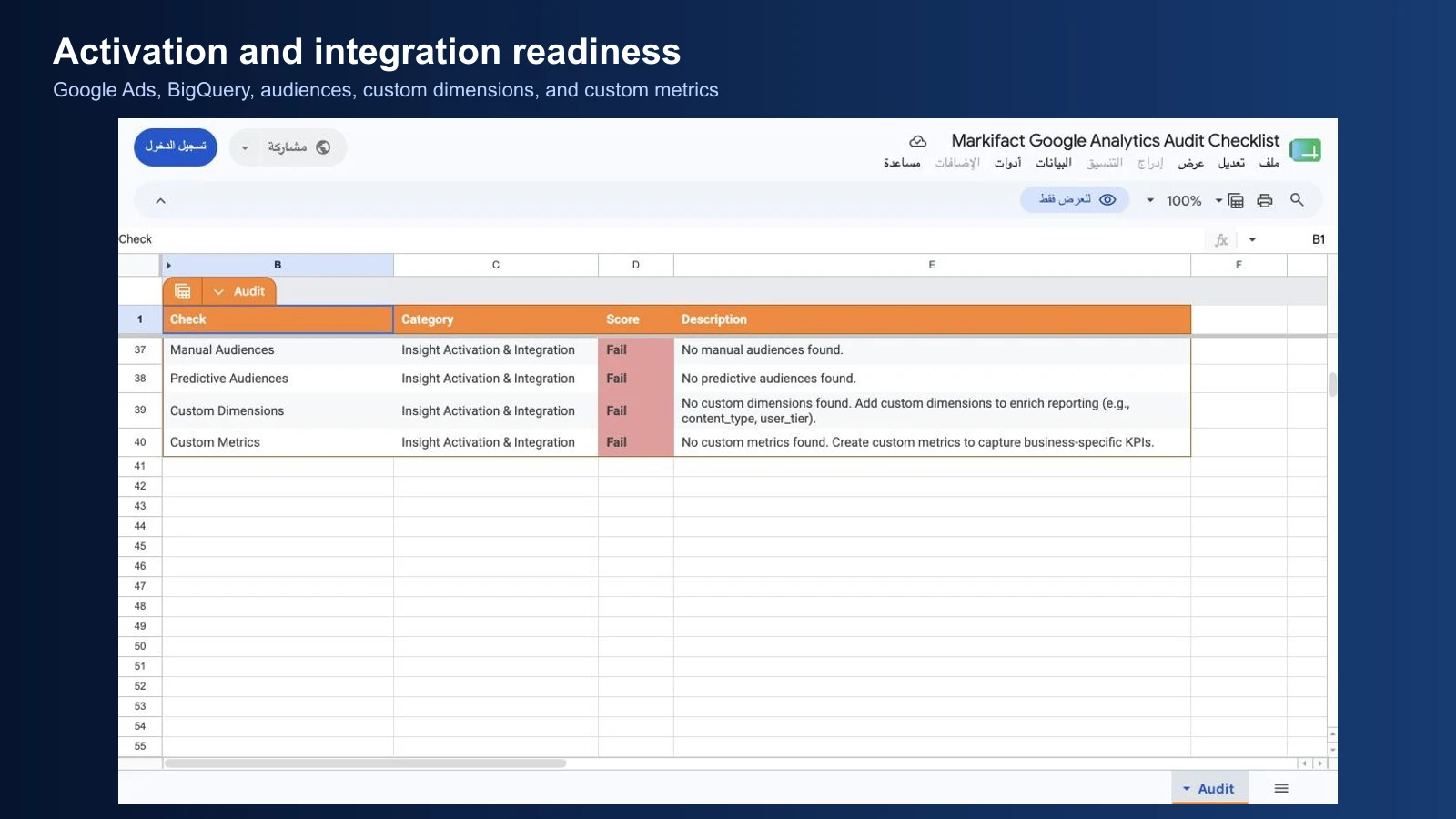
Task: Open the البيانات (Data) menu
Action: pos(1054,163)
